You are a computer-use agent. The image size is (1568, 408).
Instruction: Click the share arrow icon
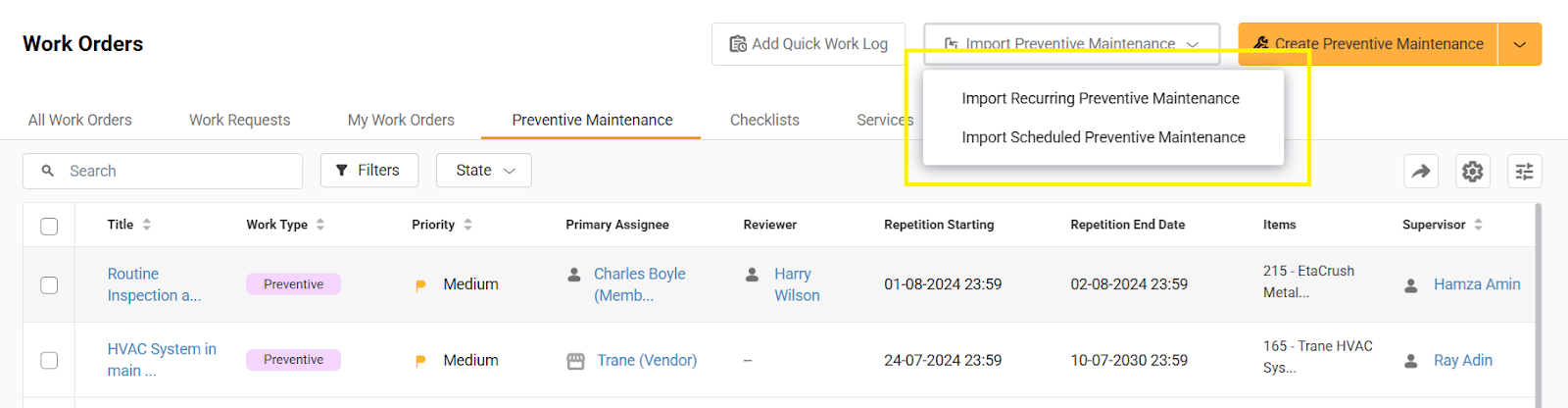[x=1421, y=172]
